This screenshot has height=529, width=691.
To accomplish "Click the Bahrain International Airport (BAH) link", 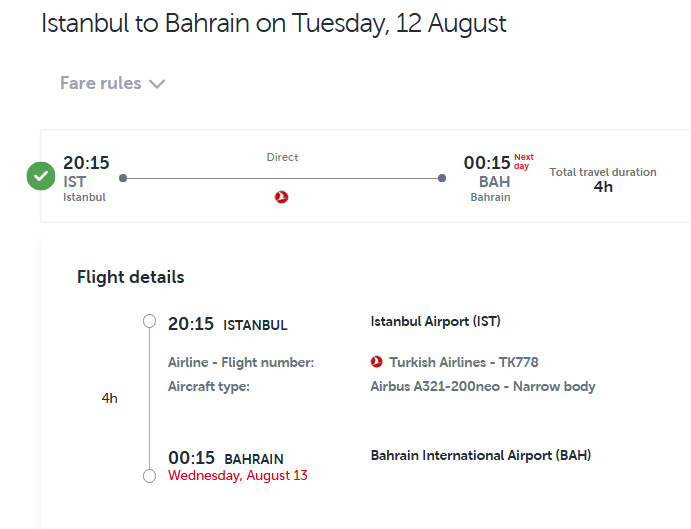I will tap(480, 455).
